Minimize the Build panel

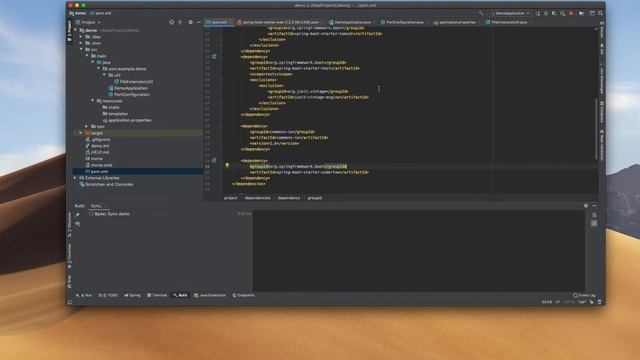coord(594,206)
